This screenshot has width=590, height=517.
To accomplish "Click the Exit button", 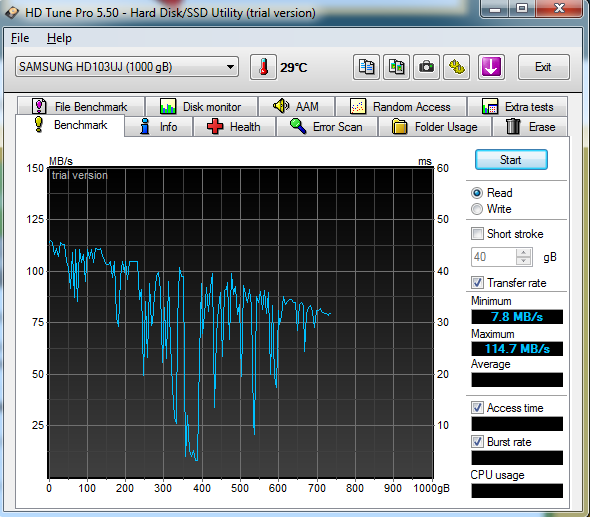I will 544,67.
